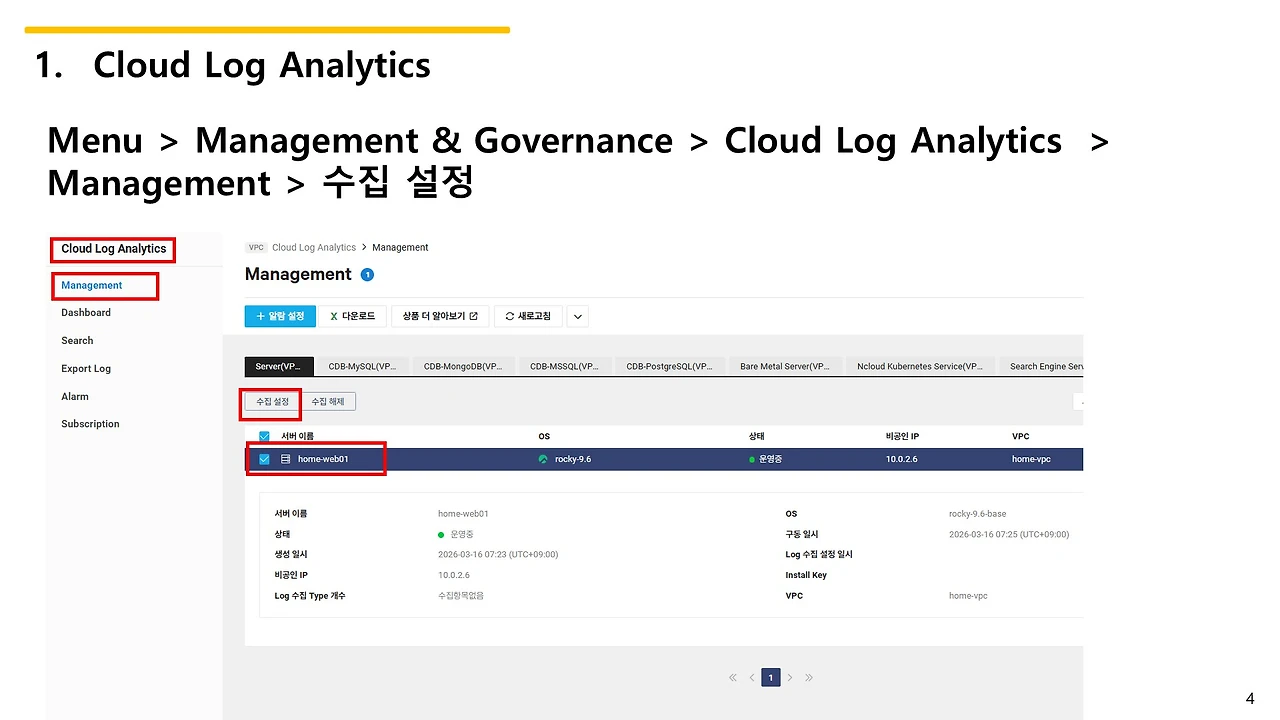The image size is (1280, 720).
Task: Click the home-vpc value in the detail panel
Action: [x=968, y=596]
